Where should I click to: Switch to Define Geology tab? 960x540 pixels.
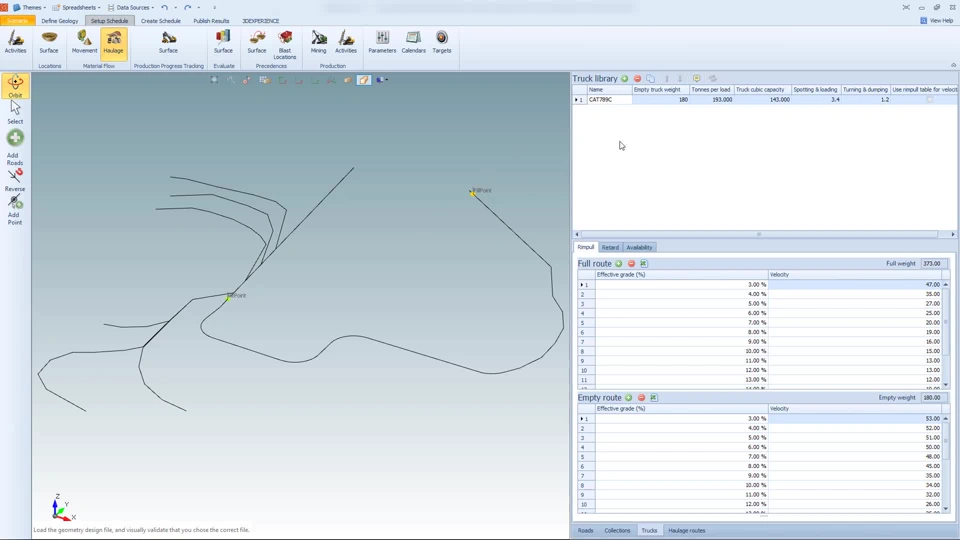pos(59,21)
